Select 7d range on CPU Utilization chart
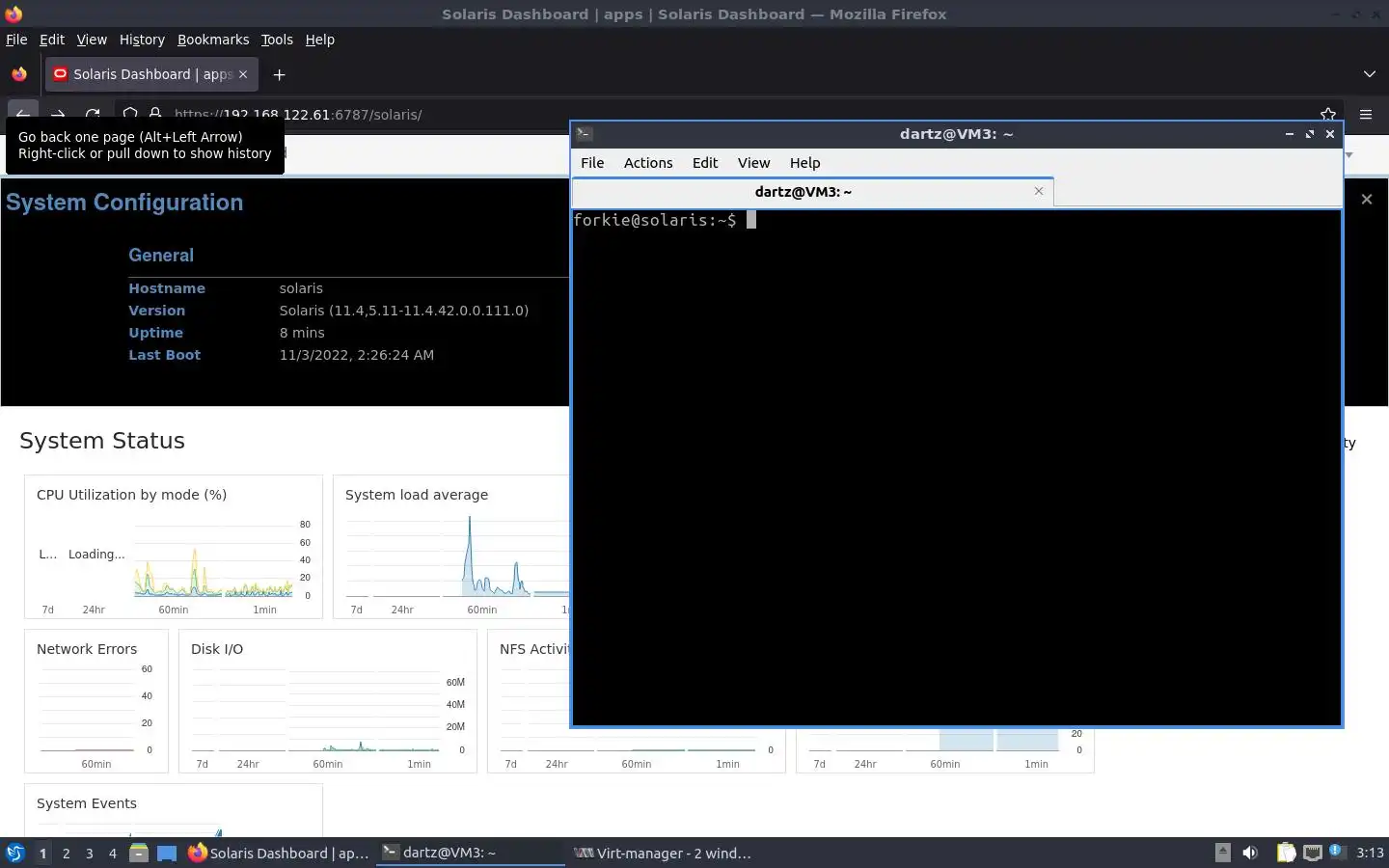This screenshot has height=868, width=1389. pos(47,610)
